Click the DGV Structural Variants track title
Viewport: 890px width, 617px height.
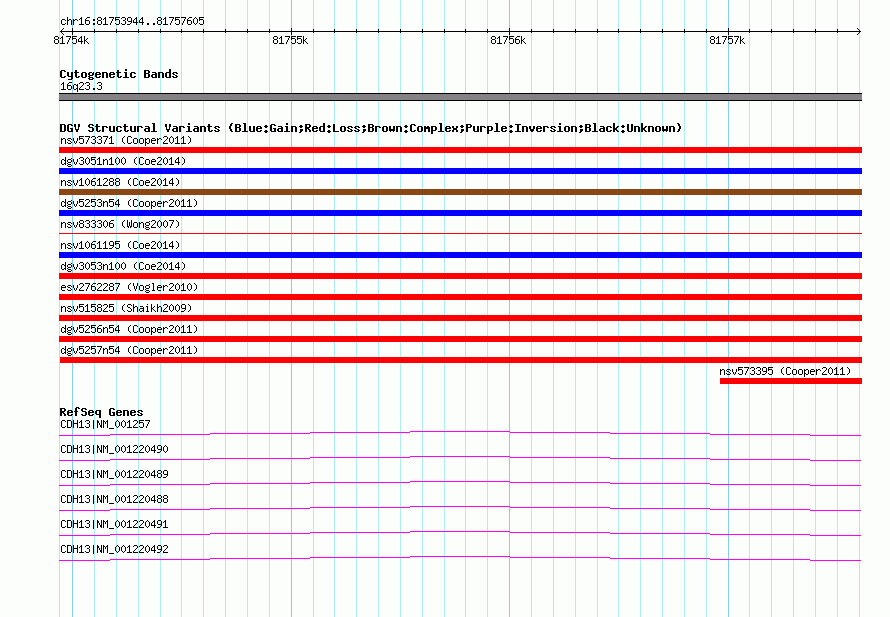371,128
